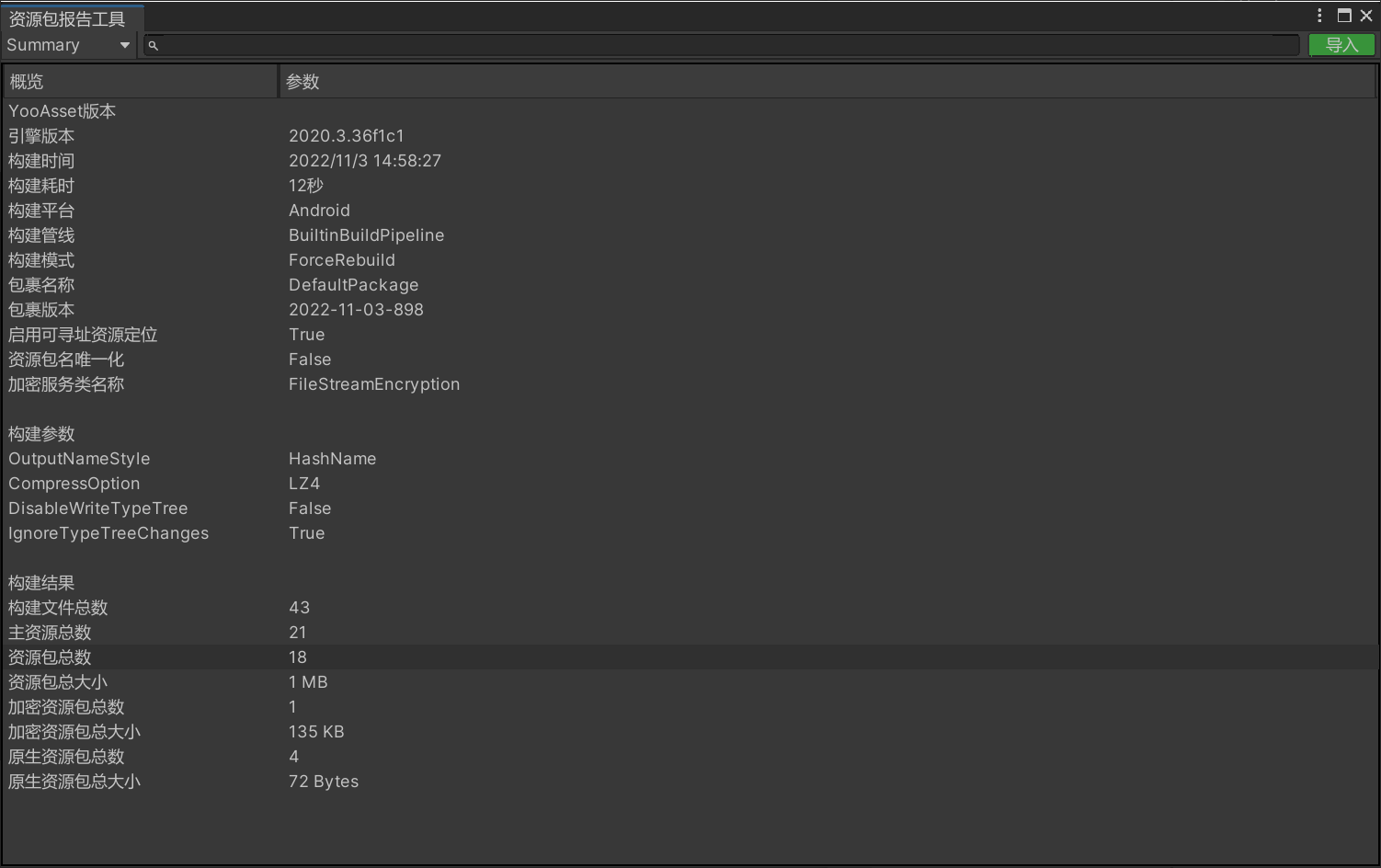
Task: Select the 加密服务类名称 row label
Action: tap(66, 384)
